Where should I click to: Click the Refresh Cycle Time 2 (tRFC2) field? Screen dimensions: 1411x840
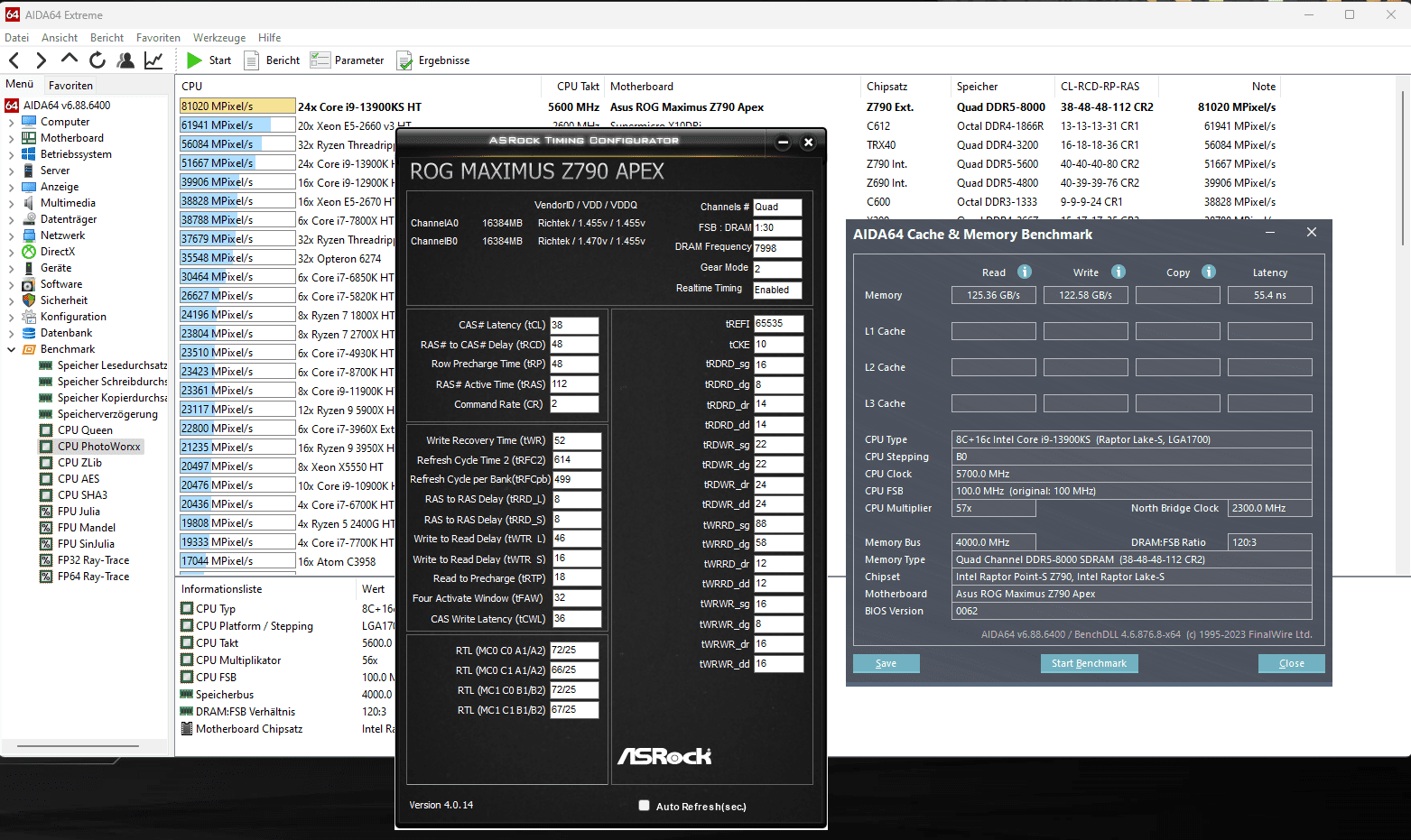576,460
